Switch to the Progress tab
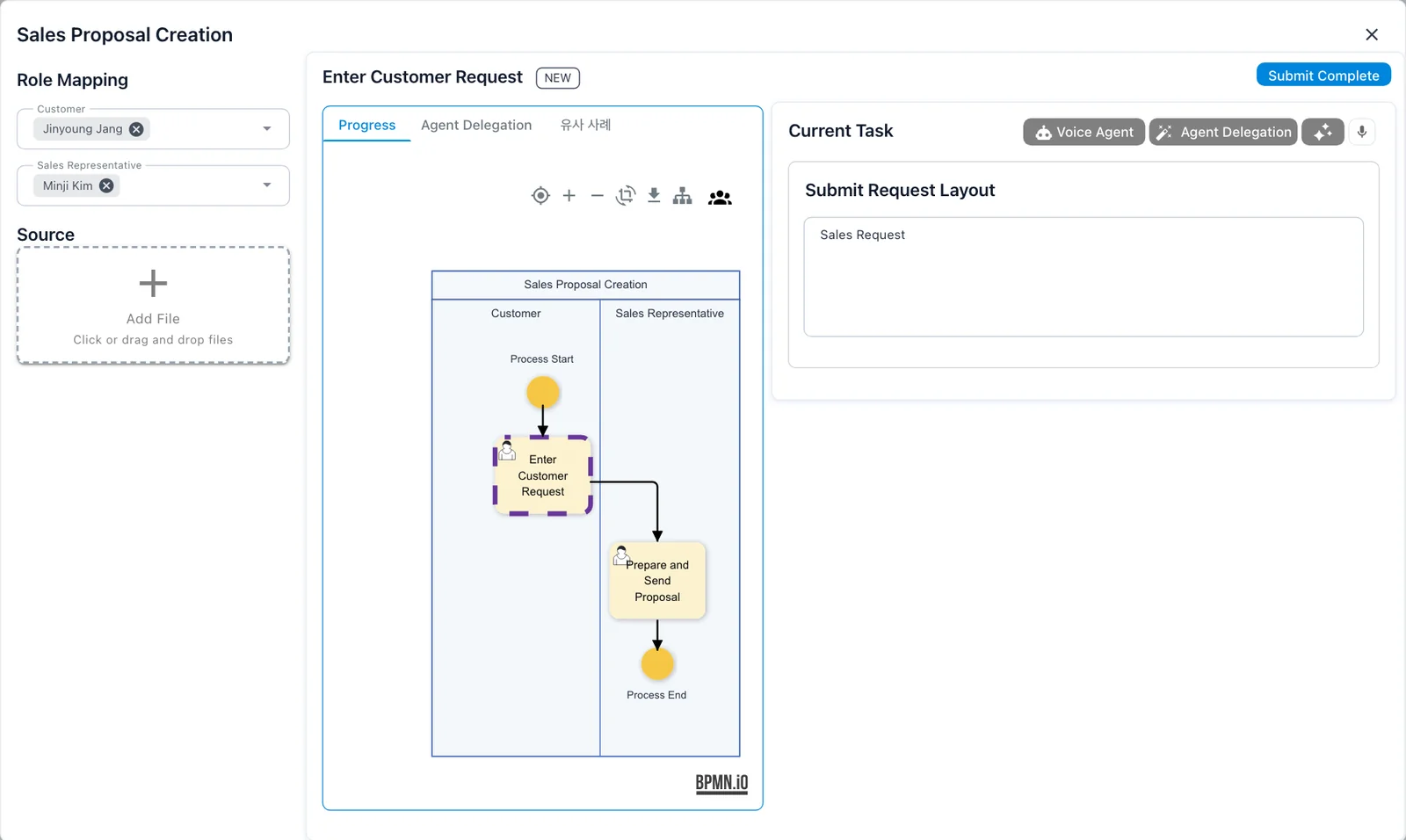 [x=367, y=125]
